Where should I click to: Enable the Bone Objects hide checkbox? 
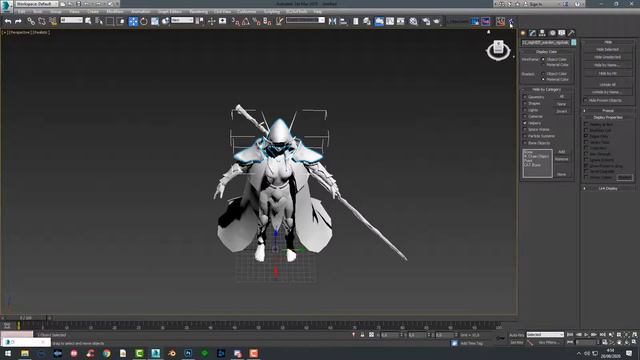(525, 143)
